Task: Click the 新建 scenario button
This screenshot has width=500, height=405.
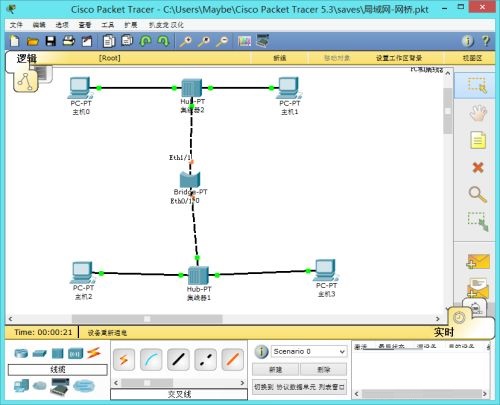Action: (275, 370)
